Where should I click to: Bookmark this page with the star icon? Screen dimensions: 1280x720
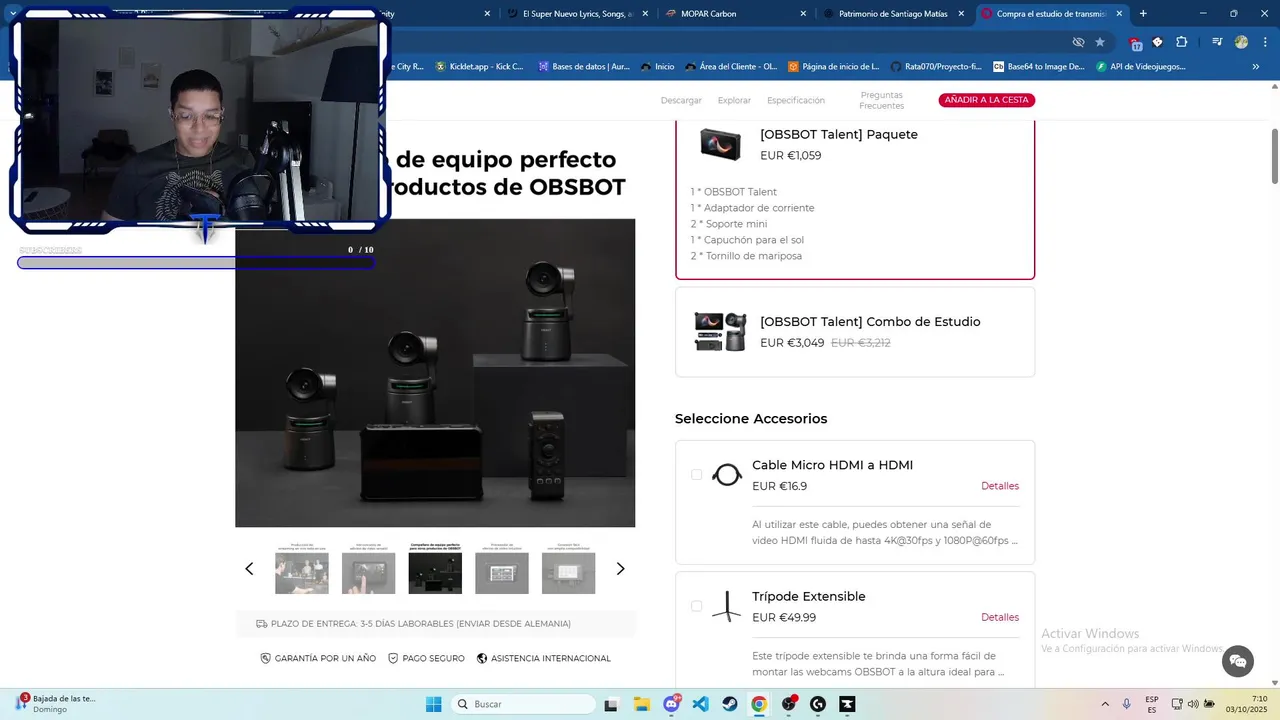(x=1100, y=42)
